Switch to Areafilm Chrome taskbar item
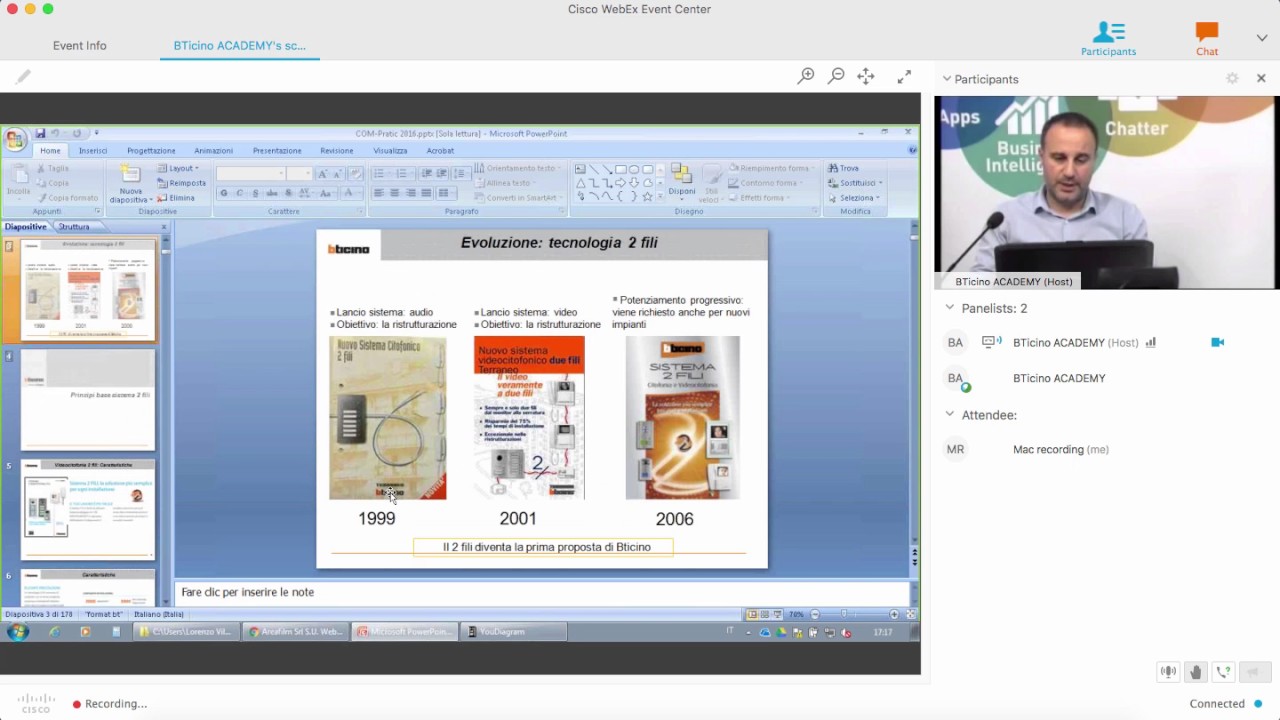 (x=295, y=632)
